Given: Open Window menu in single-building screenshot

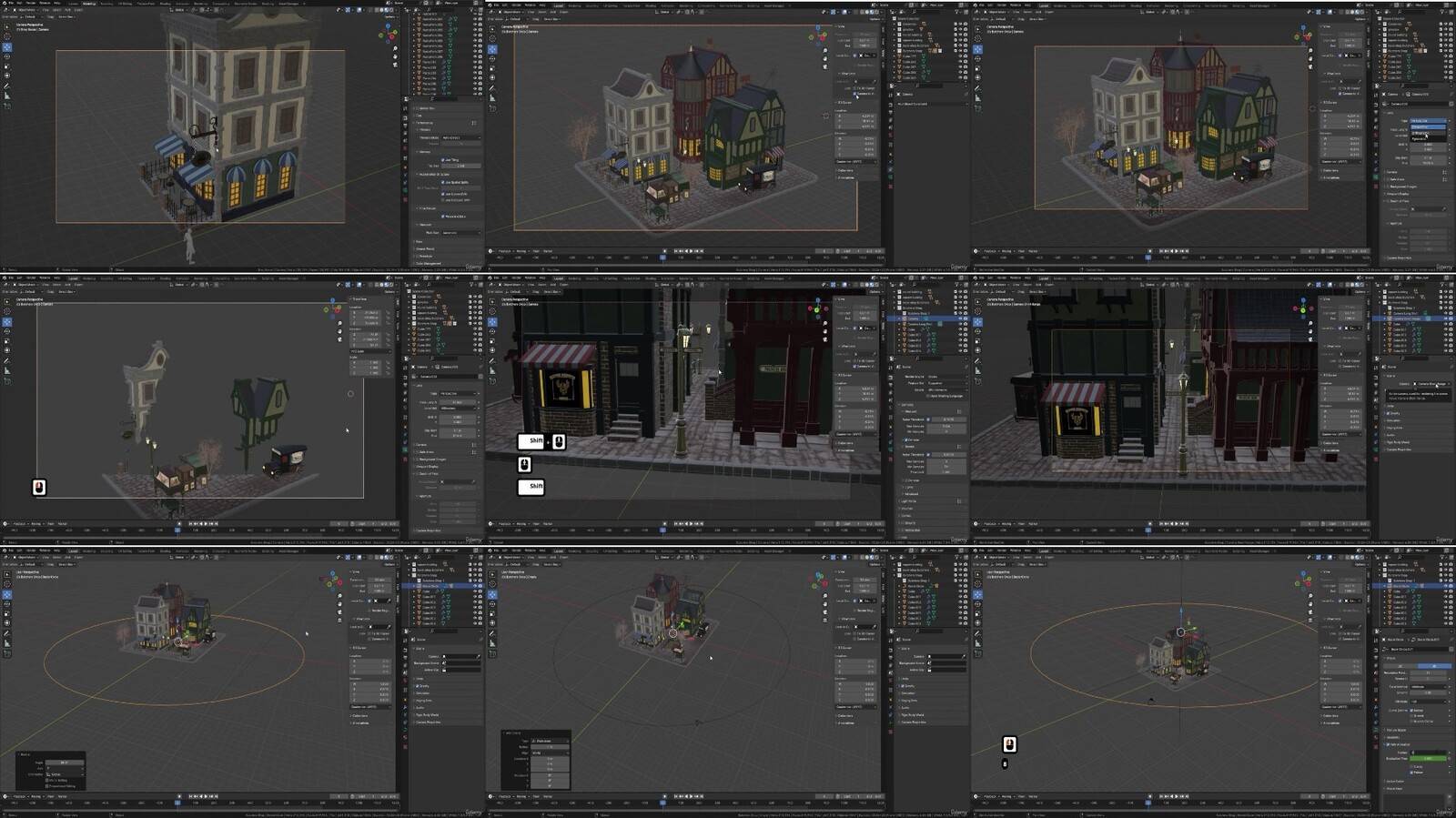Looking at the screenshot, I should [45, 3].
